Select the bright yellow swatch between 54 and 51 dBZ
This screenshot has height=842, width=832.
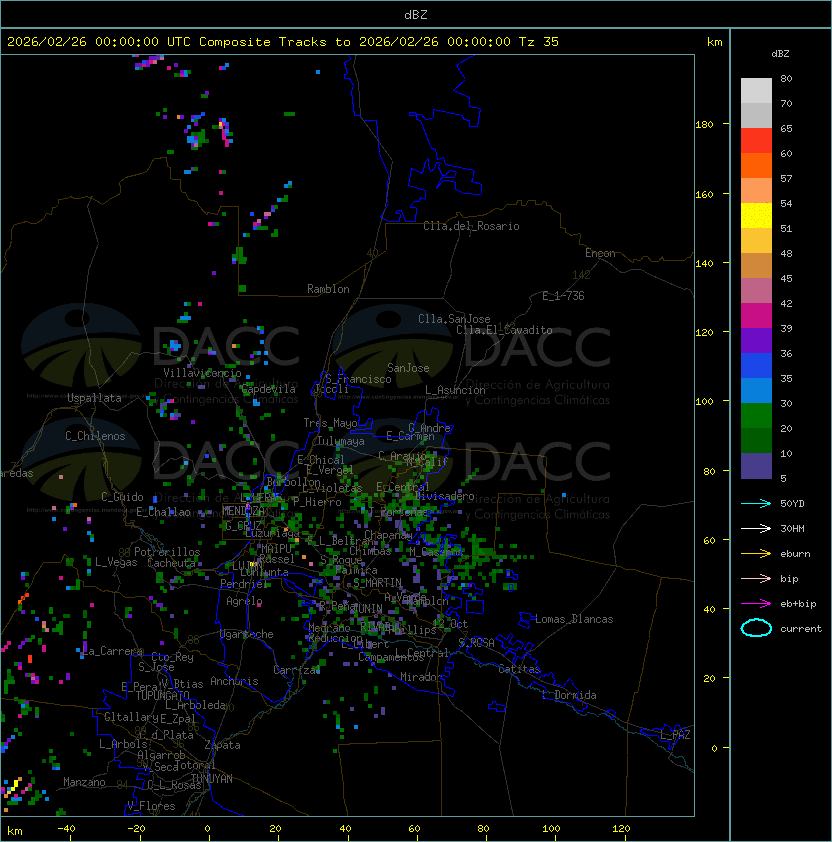coord(756,215)
